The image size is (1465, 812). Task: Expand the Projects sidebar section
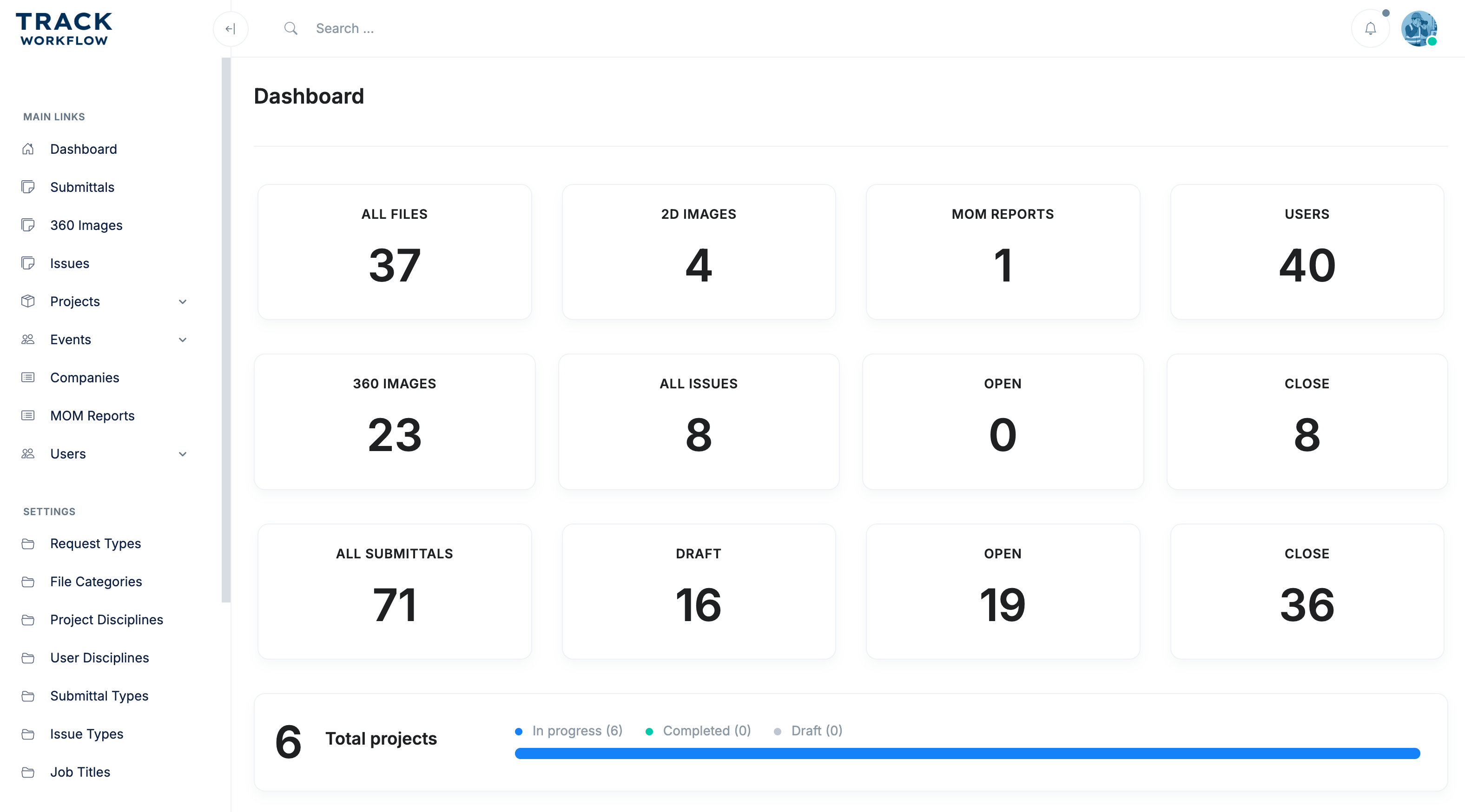pyautogui.click(x=182, y=302)
